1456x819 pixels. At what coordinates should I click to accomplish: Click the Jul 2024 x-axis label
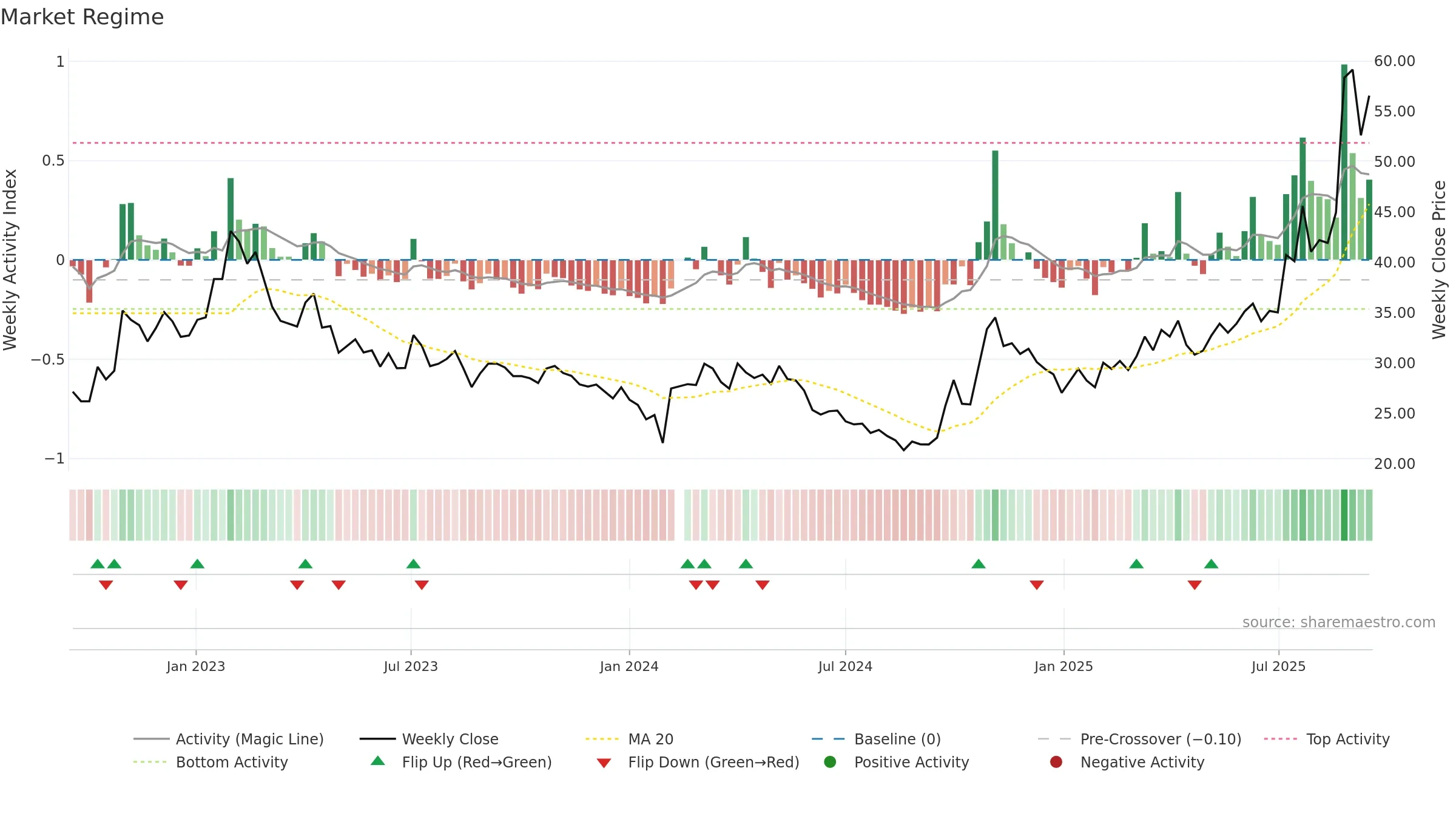click(x=845, y=666)
